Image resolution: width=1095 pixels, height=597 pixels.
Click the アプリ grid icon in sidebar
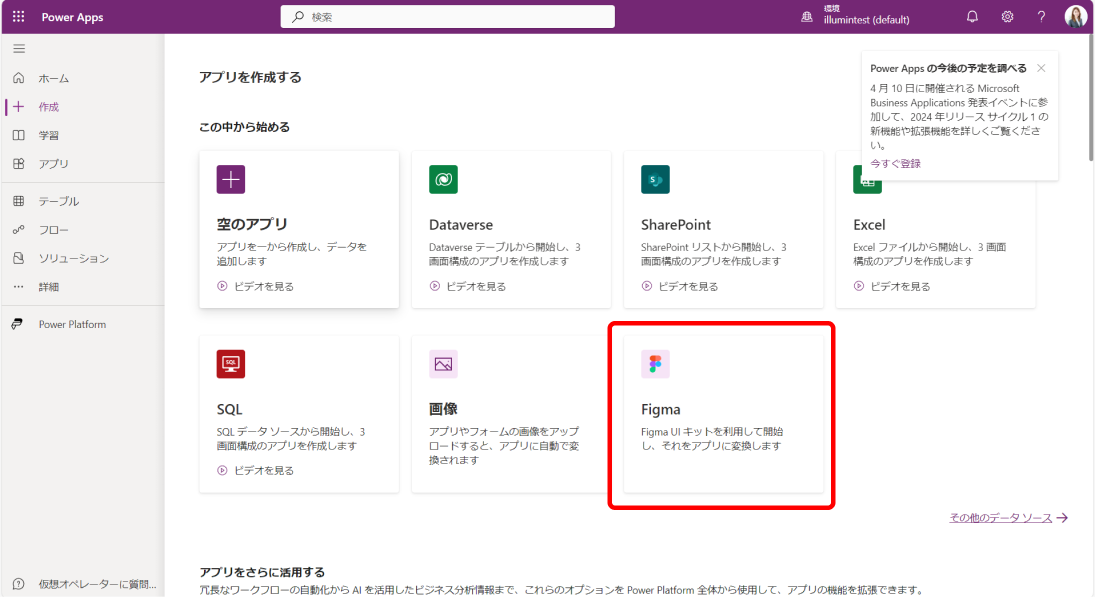pyautogui.click(x=19, y=163)
